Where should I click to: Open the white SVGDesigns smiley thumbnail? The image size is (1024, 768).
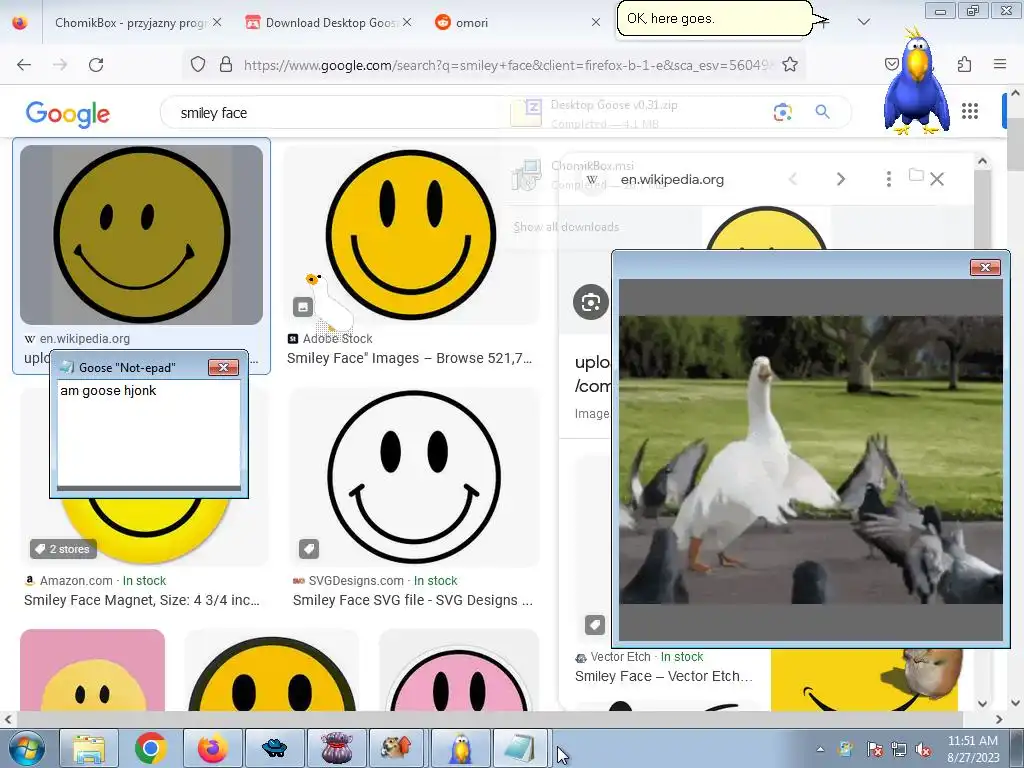pyautogui.click(x=413, y=478)
